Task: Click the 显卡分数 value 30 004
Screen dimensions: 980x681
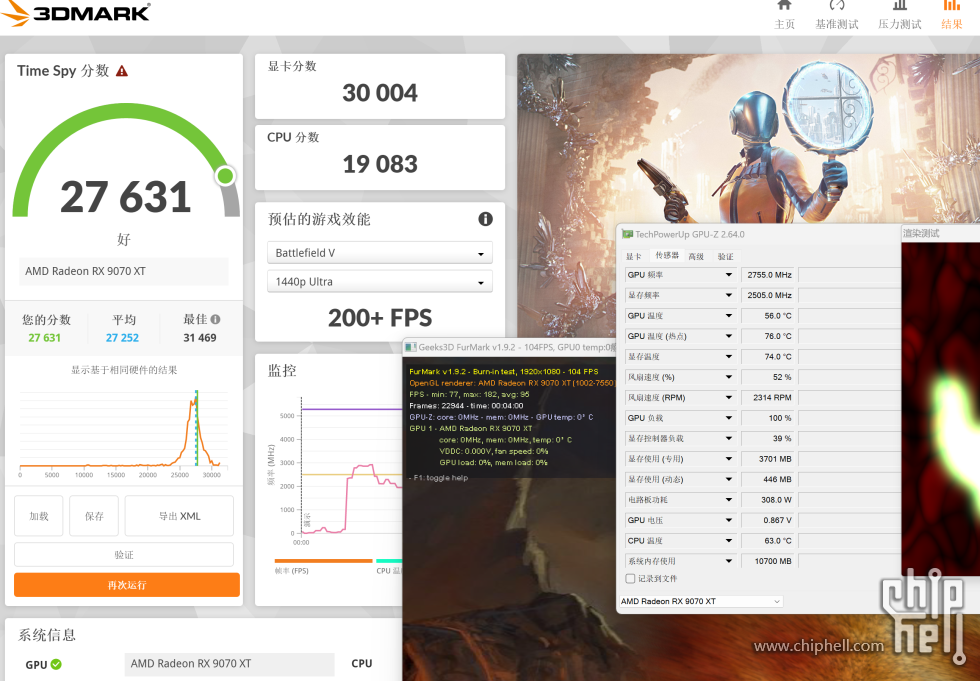Action: pyautogui.click(x=380, y=93)
